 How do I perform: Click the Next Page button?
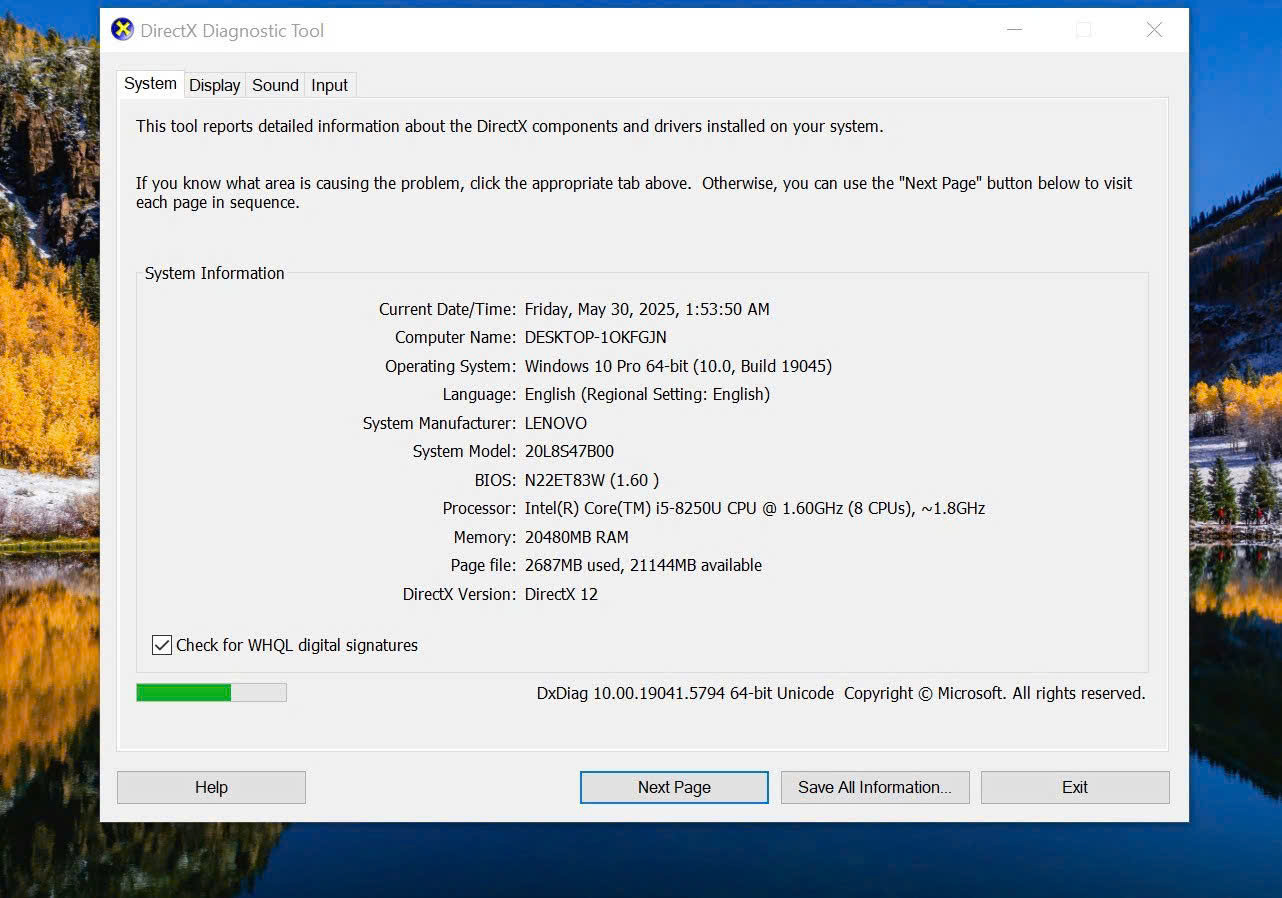(x=674, y=787)
